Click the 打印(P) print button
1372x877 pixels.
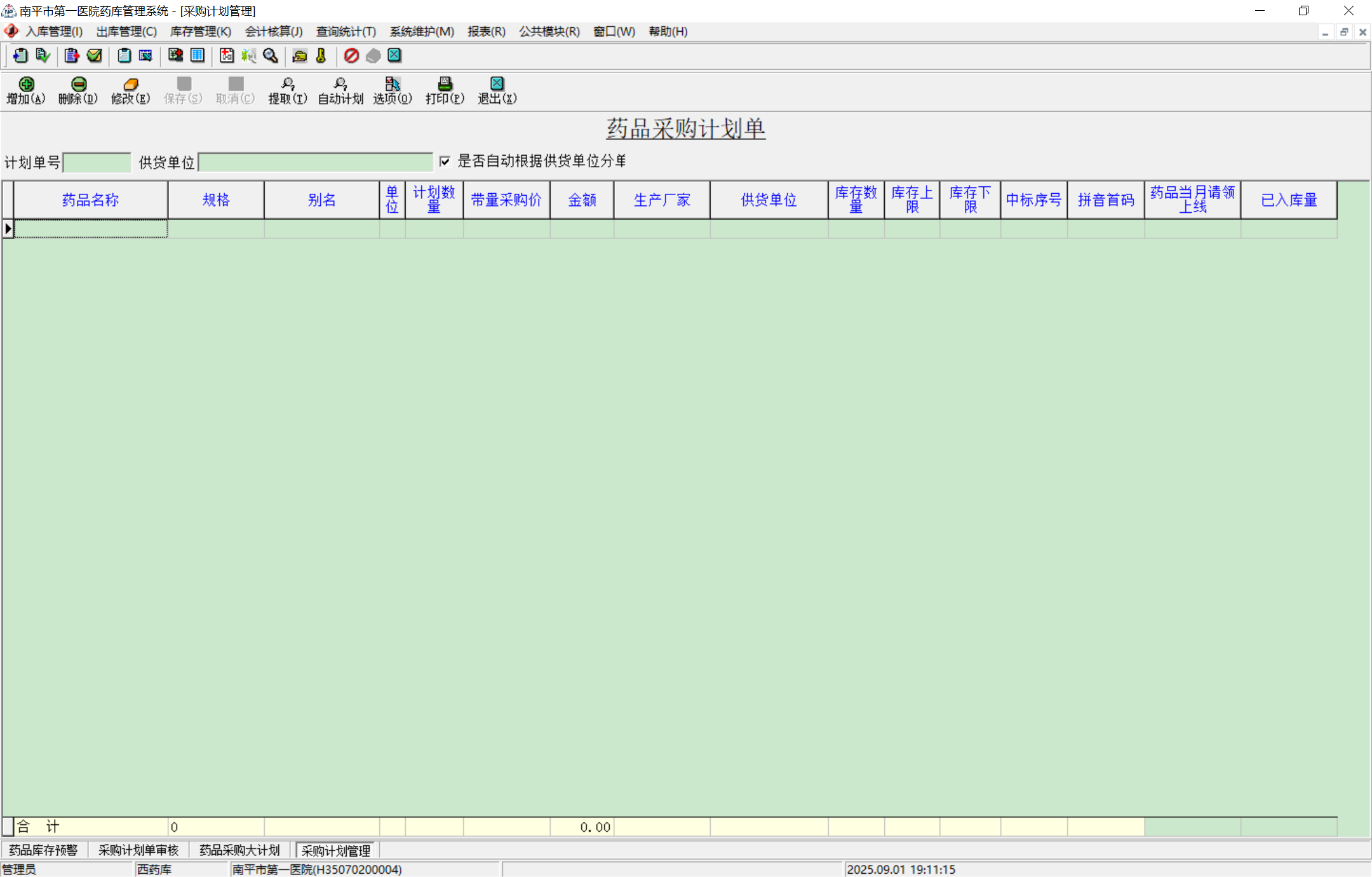445,90
